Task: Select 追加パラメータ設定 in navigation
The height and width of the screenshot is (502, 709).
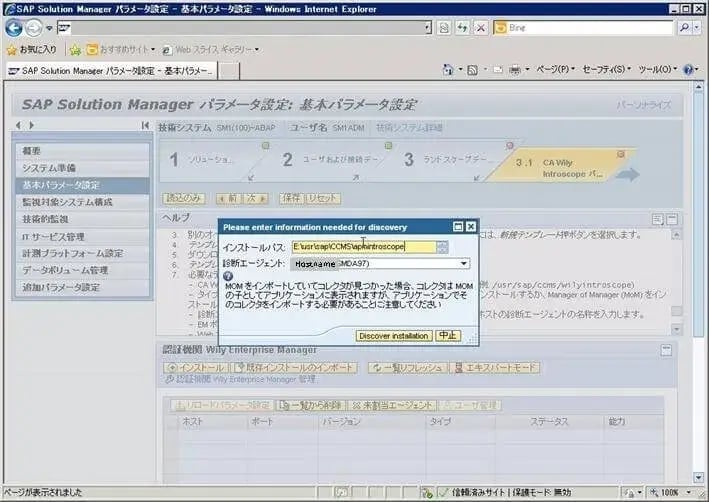Action: [x=82, y=287]
